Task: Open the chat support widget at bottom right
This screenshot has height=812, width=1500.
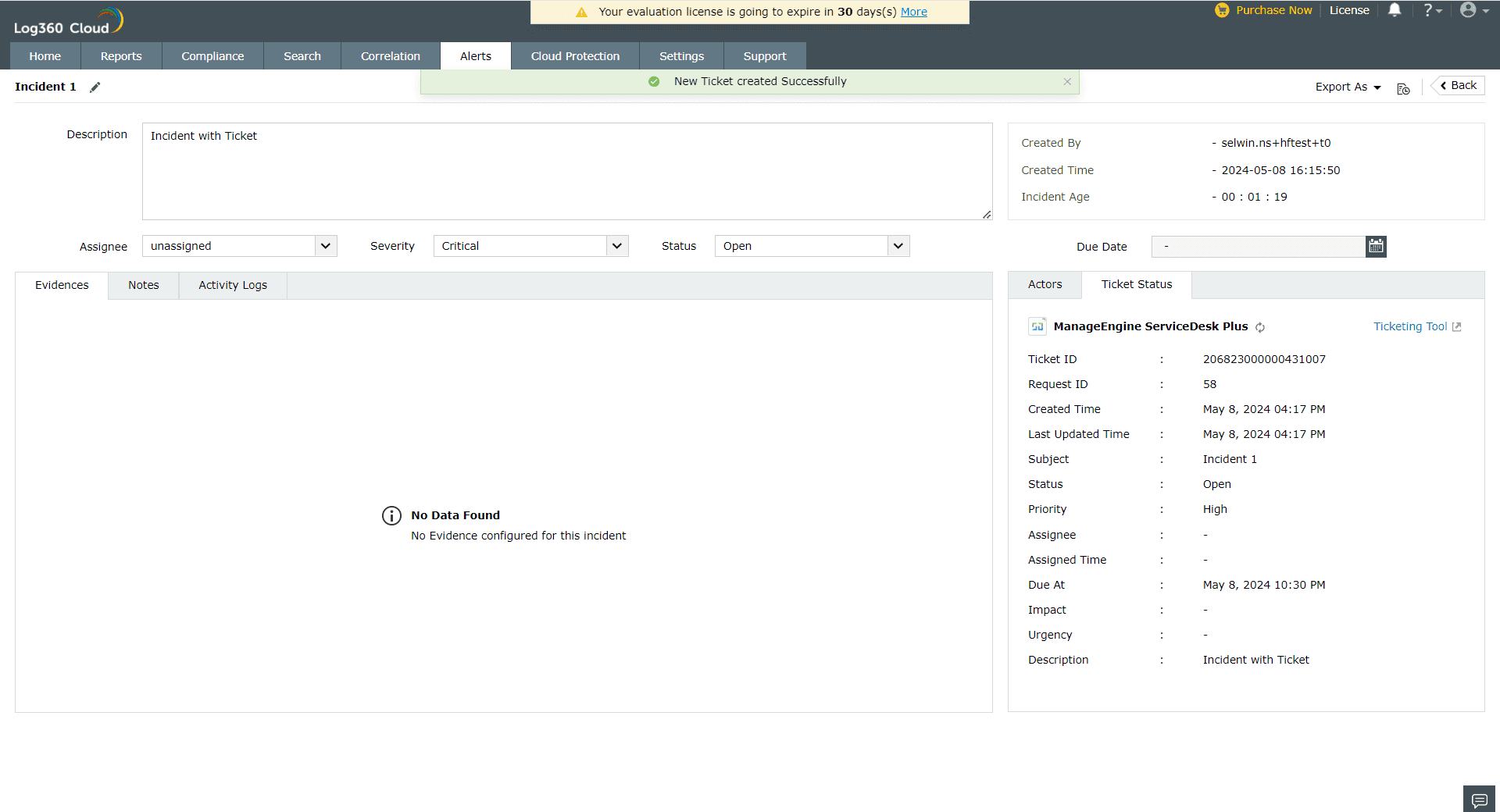Action: [x=1479, y=800]
